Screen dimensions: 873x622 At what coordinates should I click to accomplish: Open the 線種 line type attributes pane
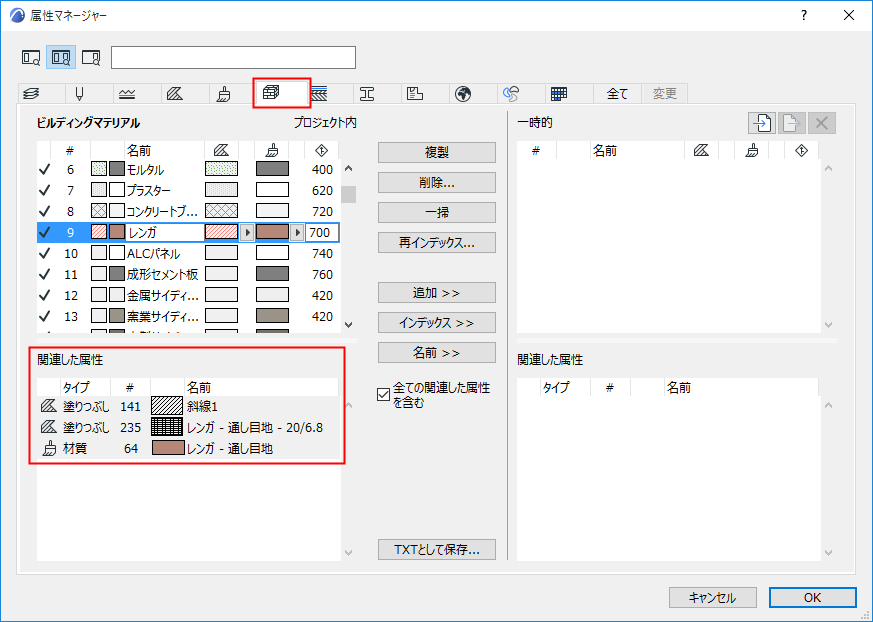point(125,93)
